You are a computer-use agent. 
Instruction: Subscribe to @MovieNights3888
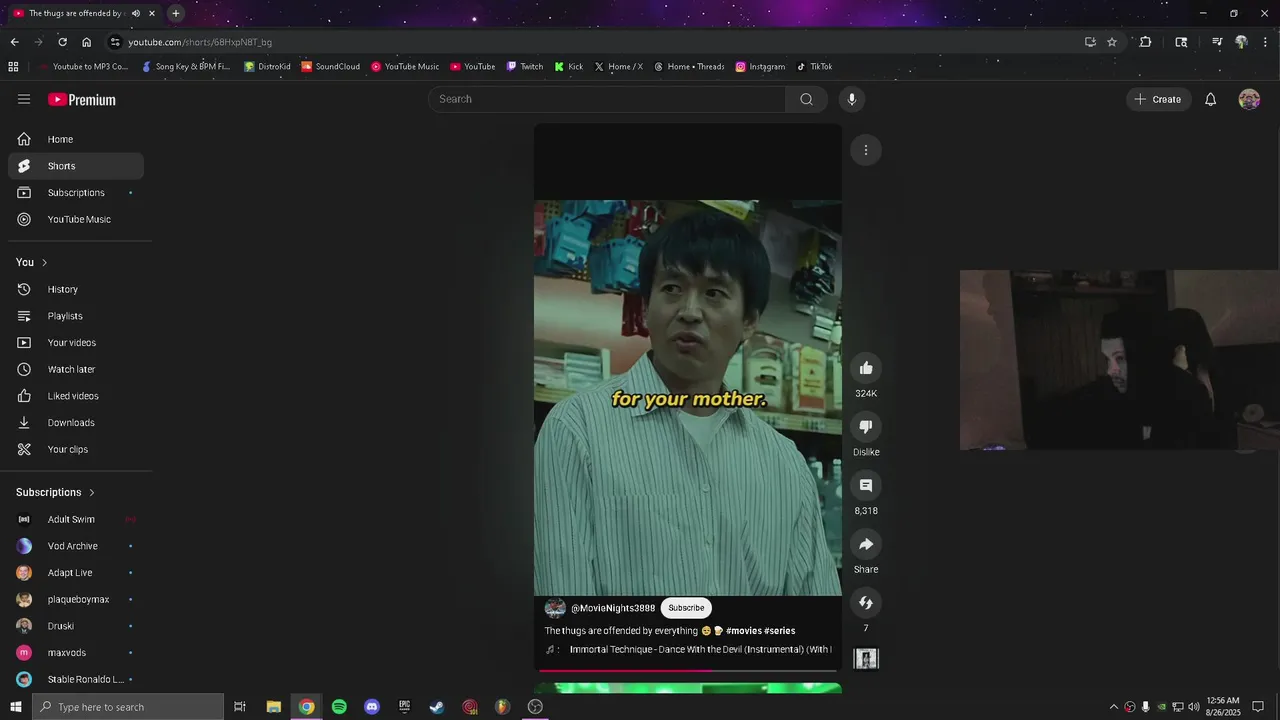[x=686, y=608]
